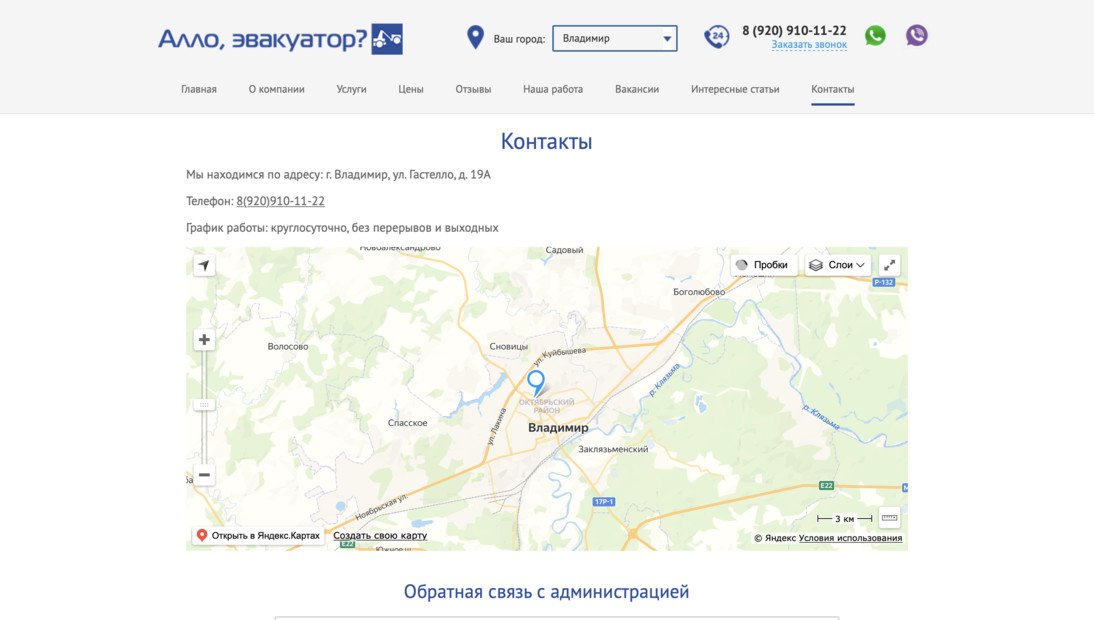This screenshot has width=1094, height=620.
Task: Click the Садовый label on map
Action: point(564,250)
